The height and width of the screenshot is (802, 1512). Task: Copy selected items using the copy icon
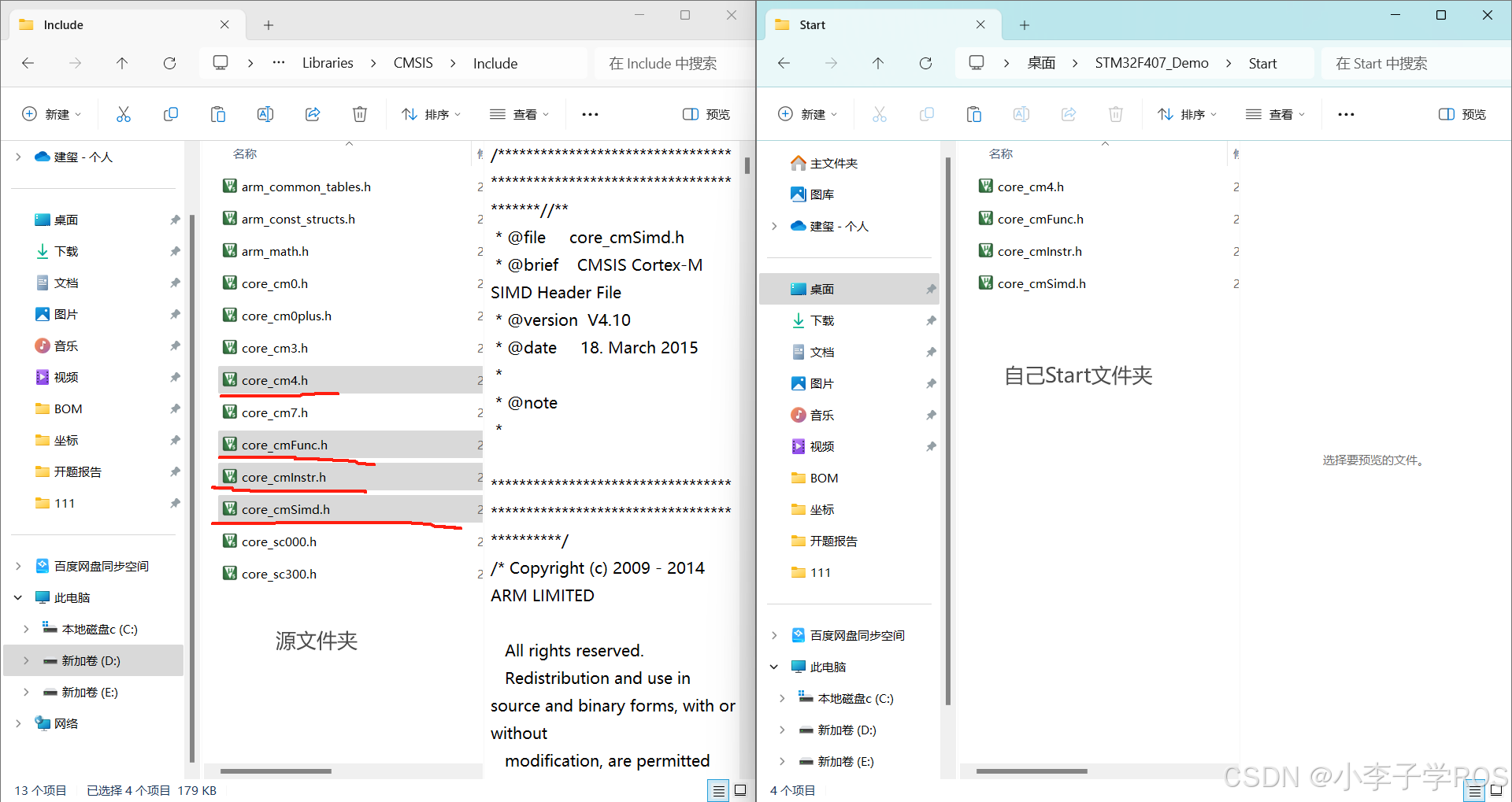(x=171, y=114)
